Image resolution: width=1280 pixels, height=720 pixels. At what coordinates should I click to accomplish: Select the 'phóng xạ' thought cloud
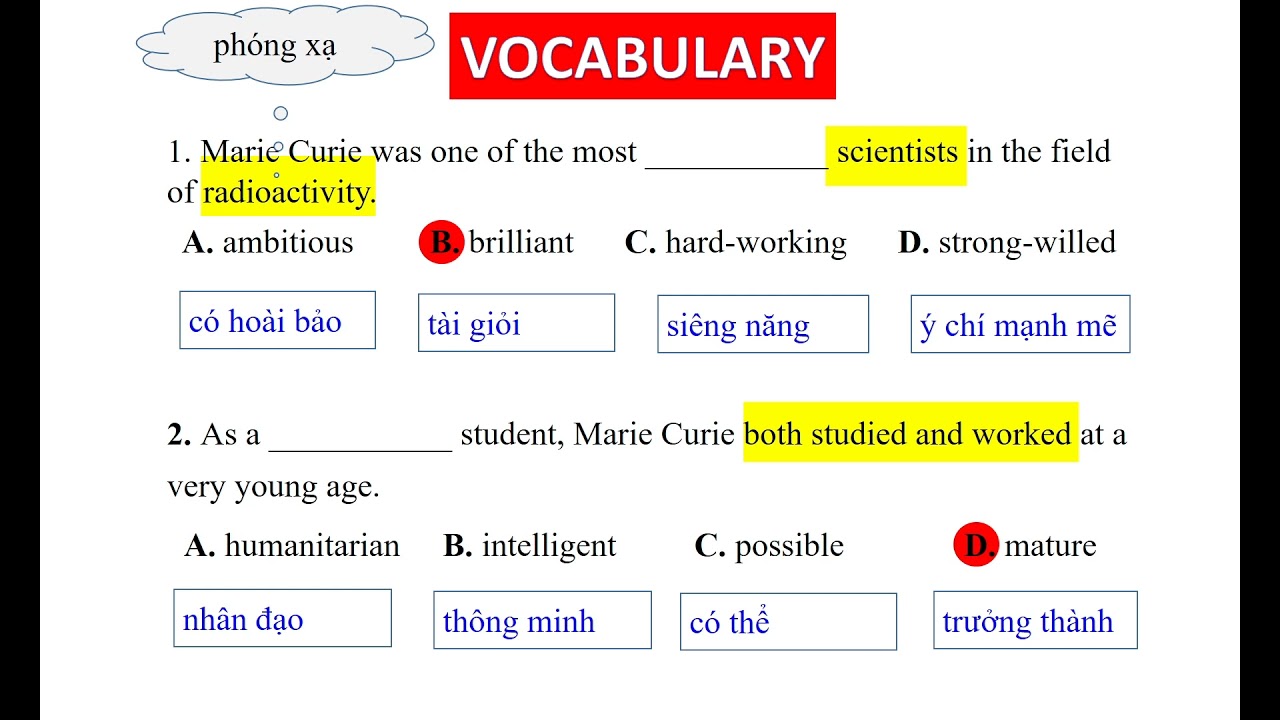pyautogui.click(x=284, y=45)
